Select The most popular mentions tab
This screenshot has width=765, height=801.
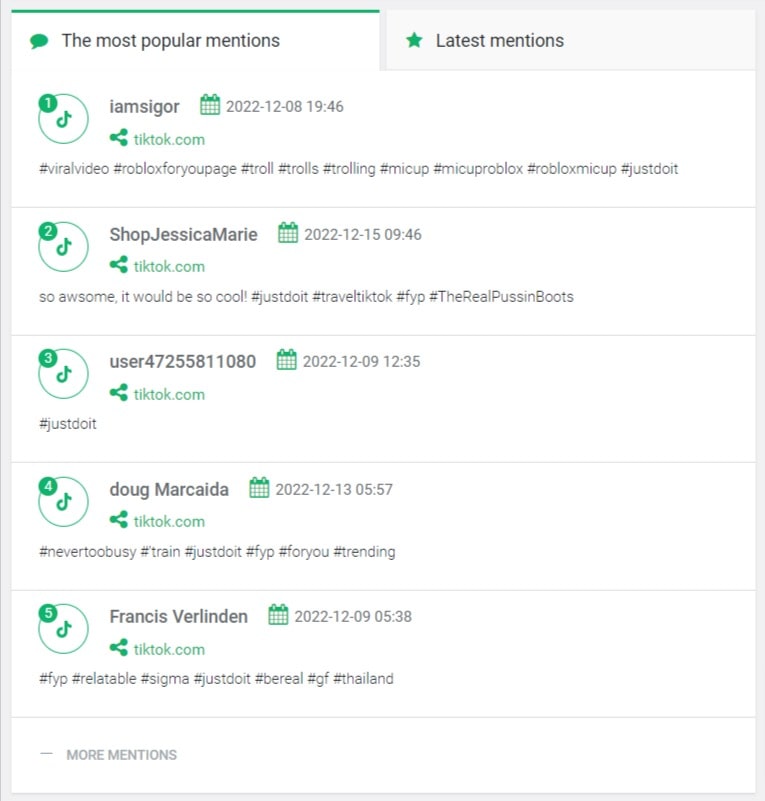pos(195,40)
